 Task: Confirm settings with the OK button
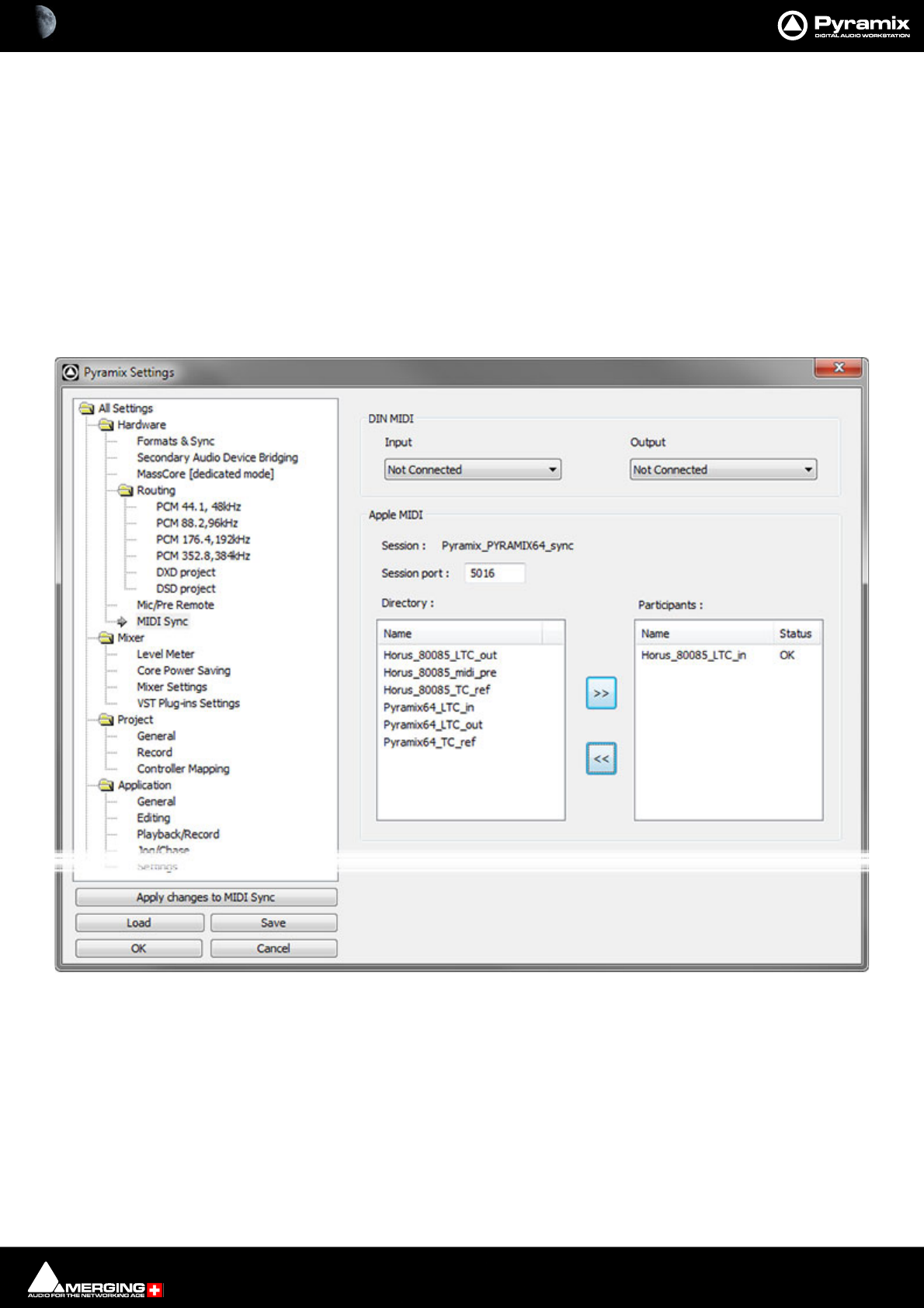pyautogui.click(x=139, y=948)
